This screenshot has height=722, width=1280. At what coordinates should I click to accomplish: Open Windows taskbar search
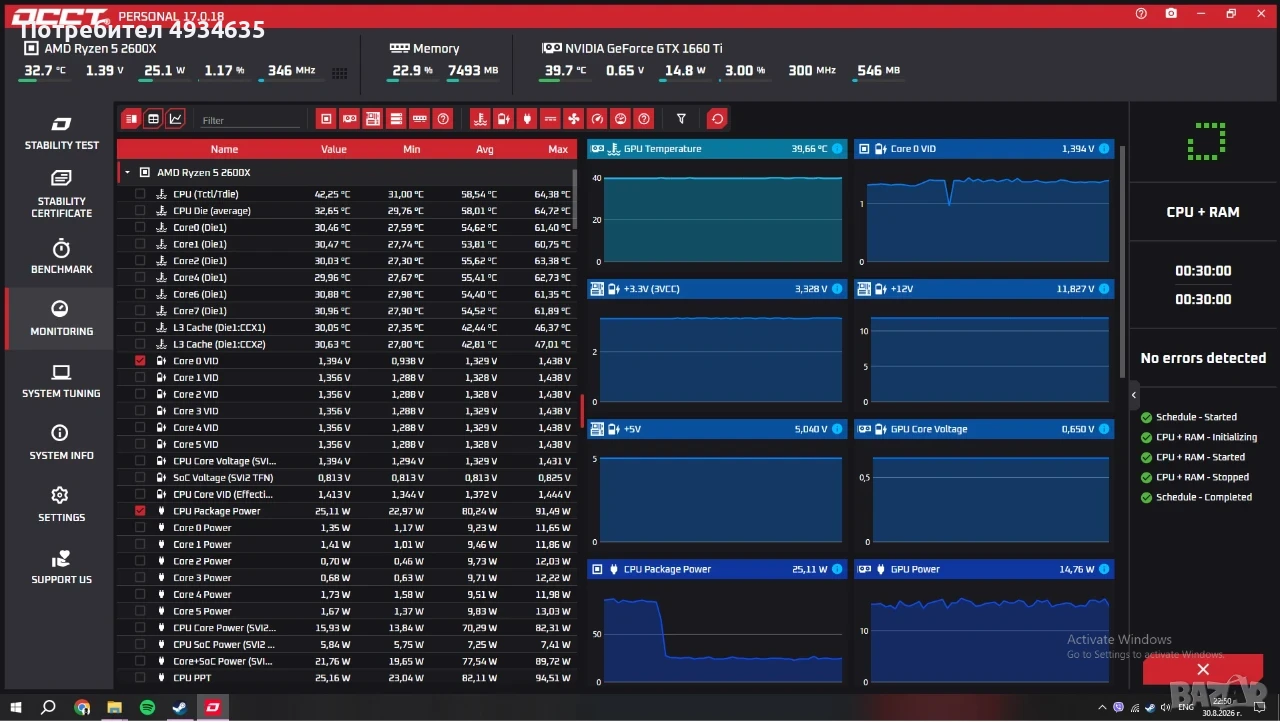pyautogui.click(x=48, y=708)
